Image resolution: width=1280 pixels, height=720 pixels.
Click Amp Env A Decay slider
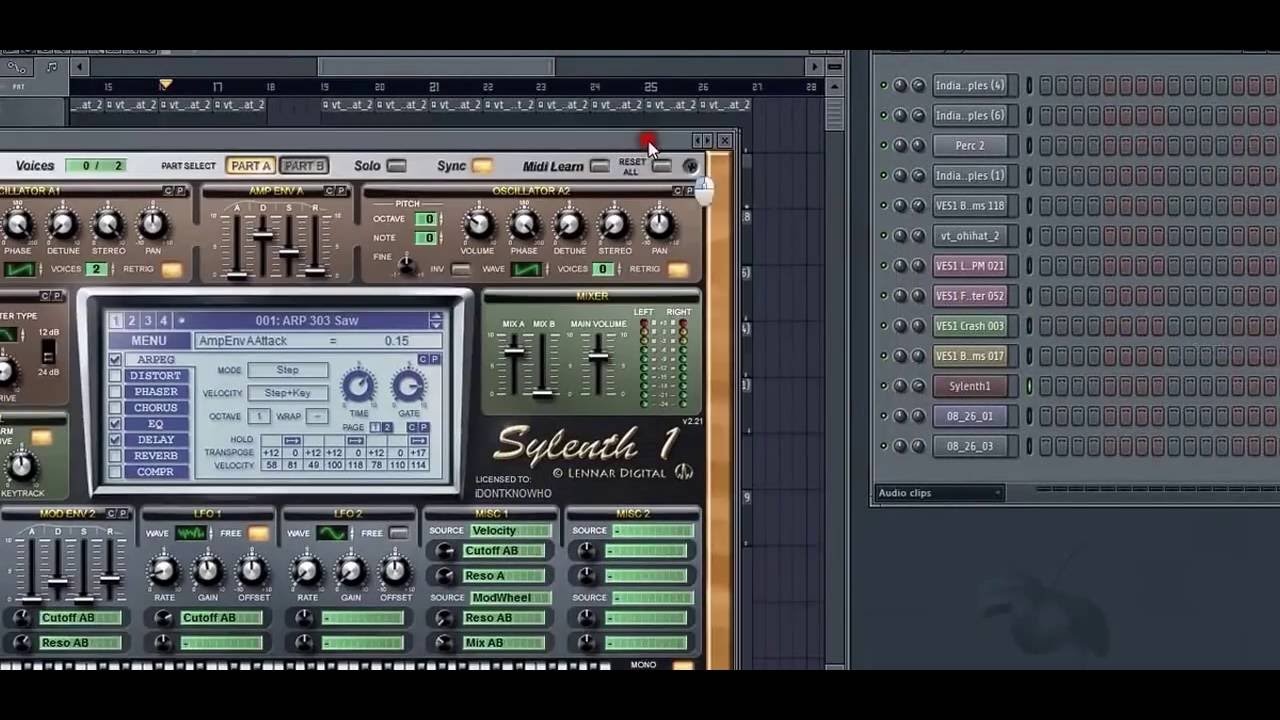tap(263, 235)
